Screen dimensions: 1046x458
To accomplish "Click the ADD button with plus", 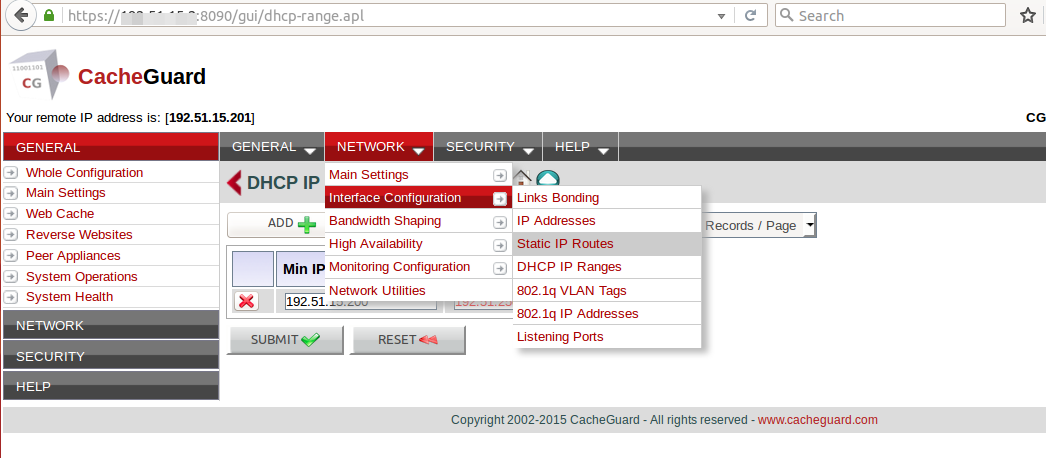I will coord(276,225).
